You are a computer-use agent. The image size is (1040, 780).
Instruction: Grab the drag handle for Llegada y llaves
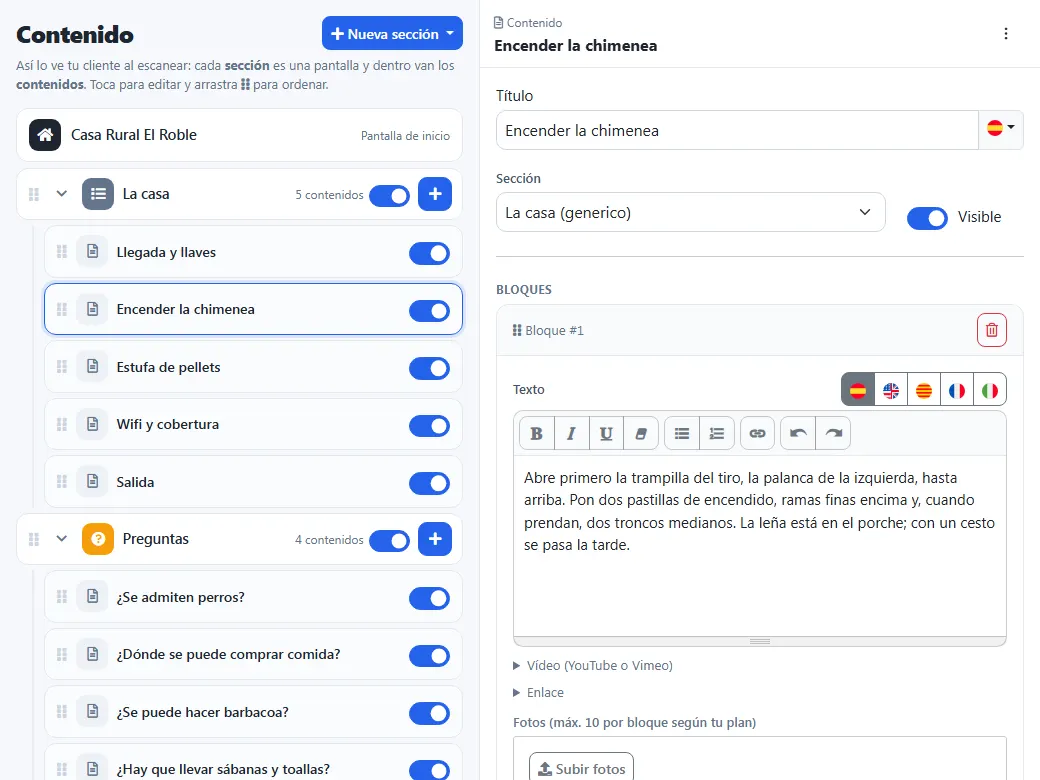(62, 252)
